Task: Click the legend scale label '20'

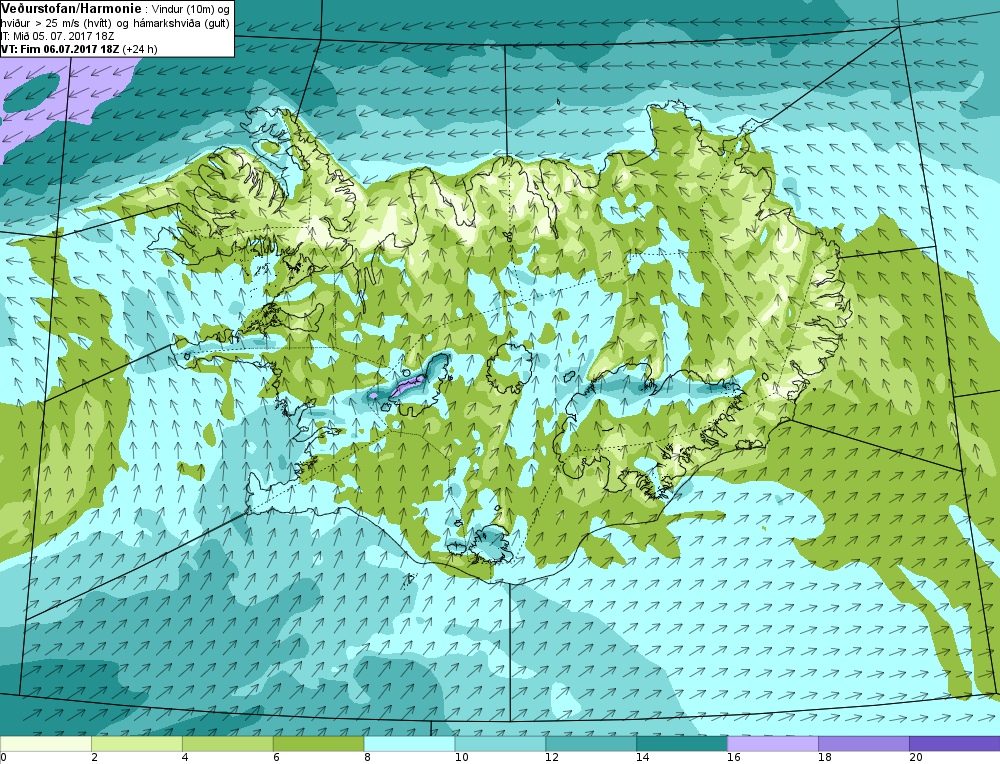Action: (x=916, y=758)
